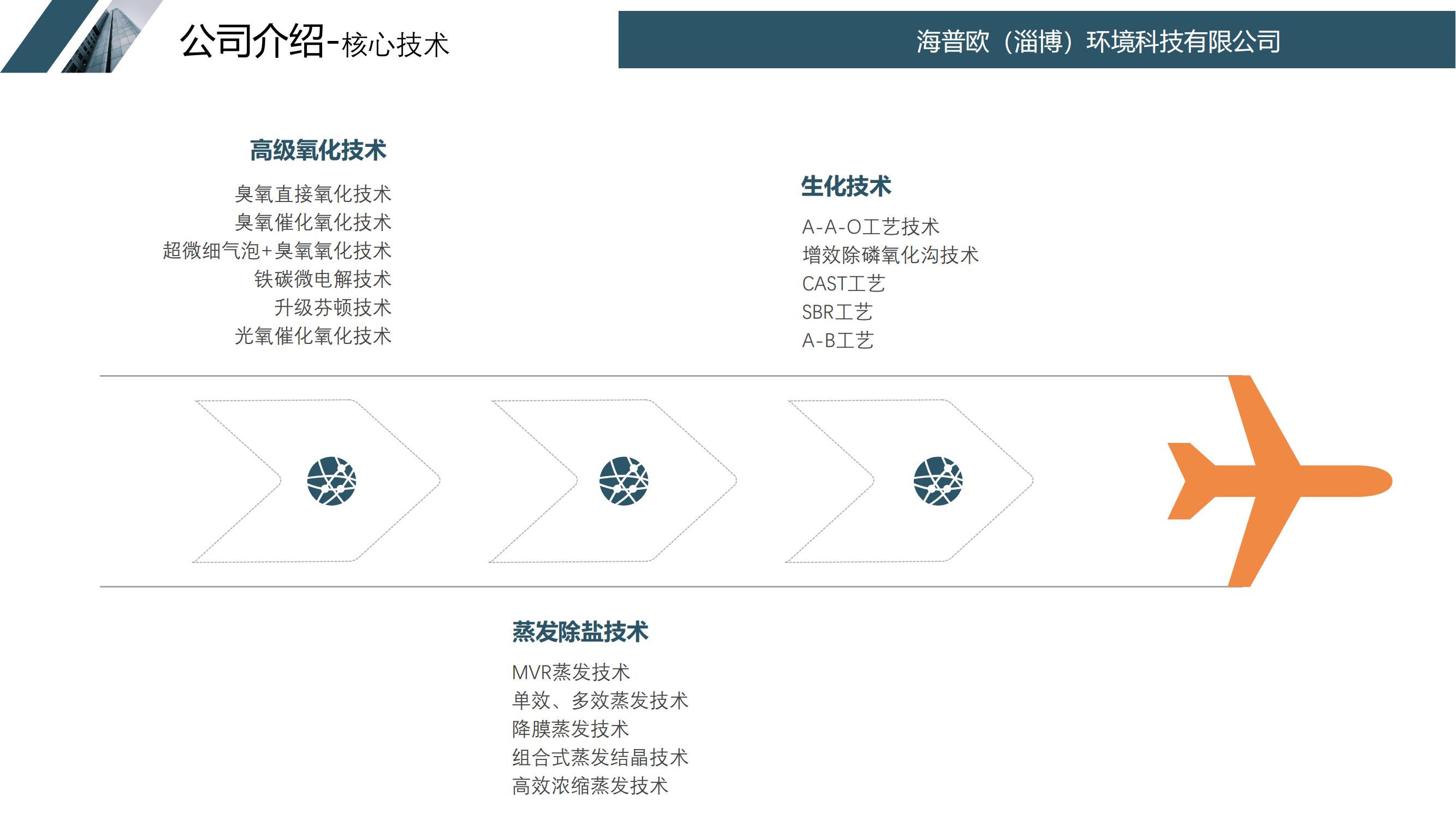Image resolution: width=1456 pixels, height=819 pixels.
Task: Select the heading 高级氧化技术
Action: click(318, 150)
